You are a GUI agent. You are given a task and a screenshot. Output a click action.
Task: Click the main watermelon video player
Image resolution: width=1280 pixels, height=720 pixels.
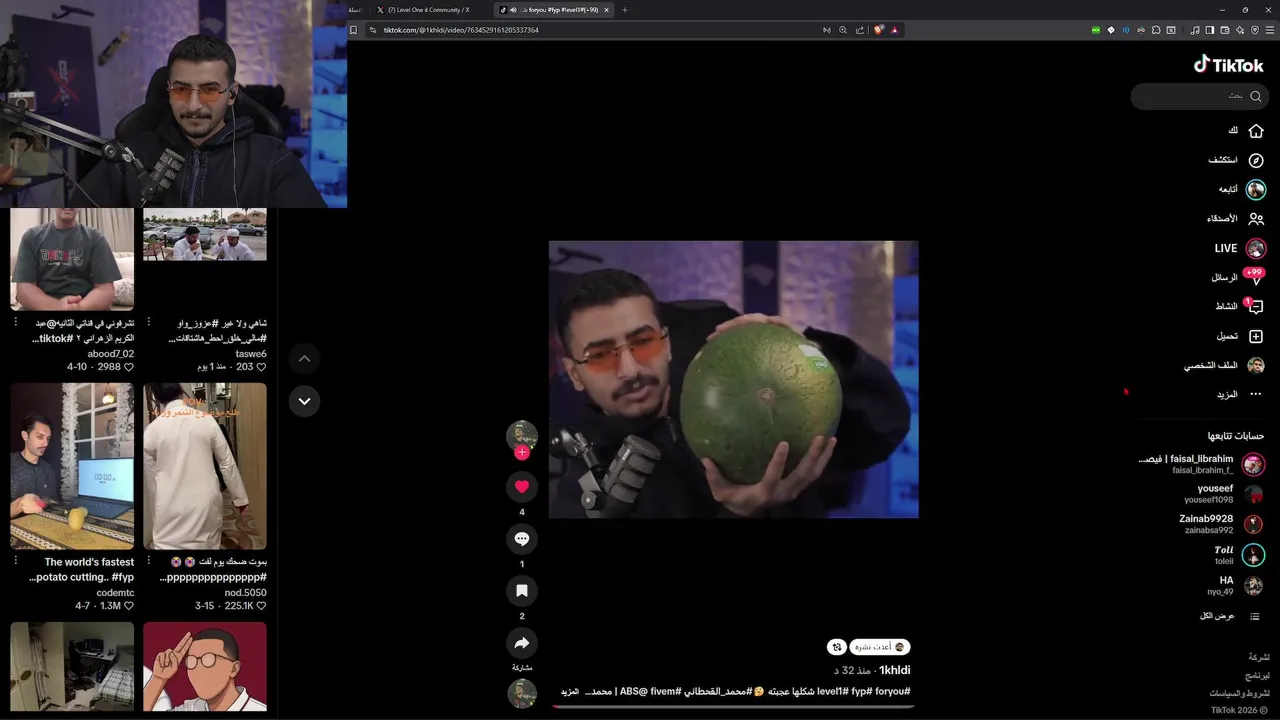[x=733, y=379]
